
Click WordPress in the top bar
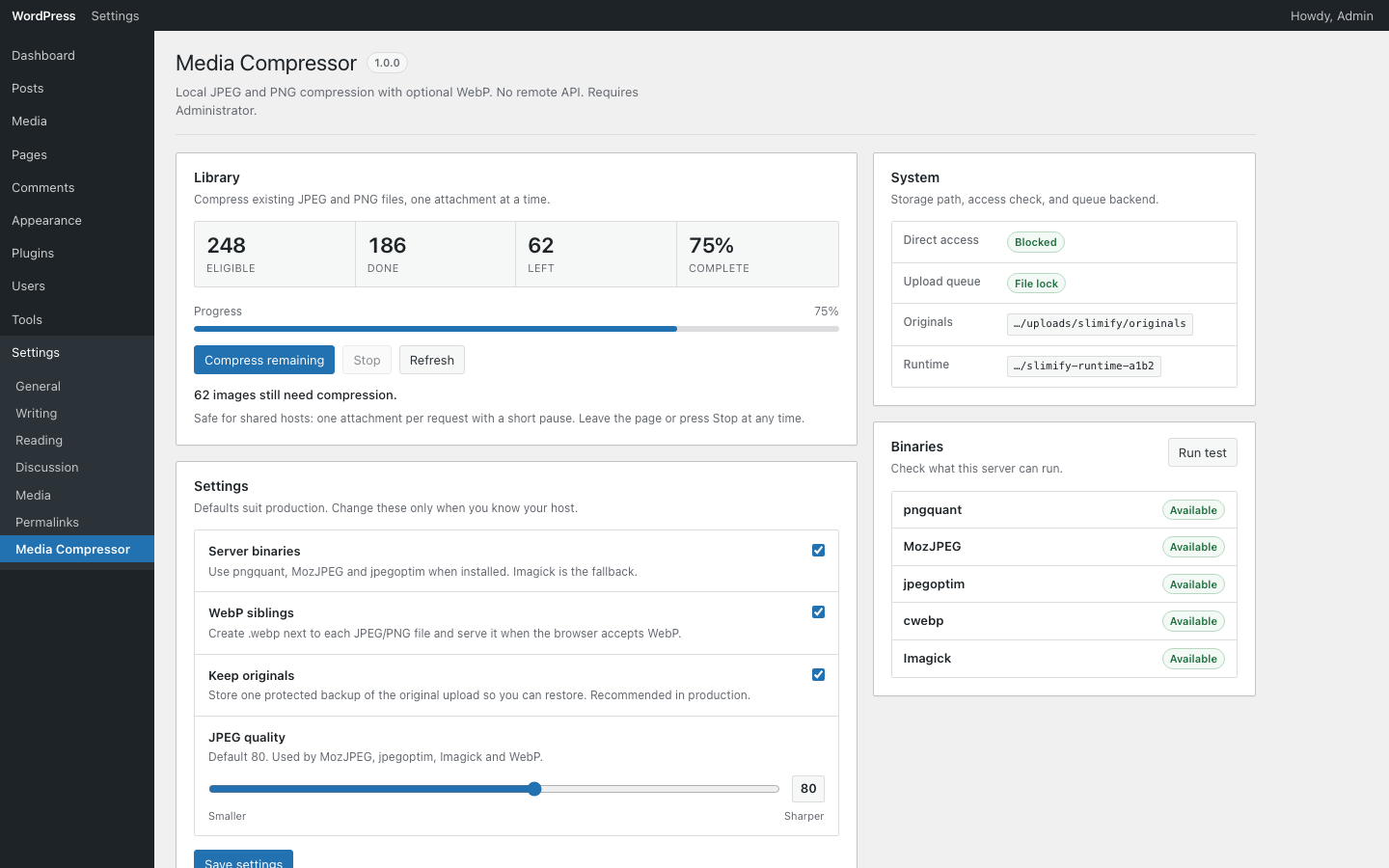coord(43,15)
